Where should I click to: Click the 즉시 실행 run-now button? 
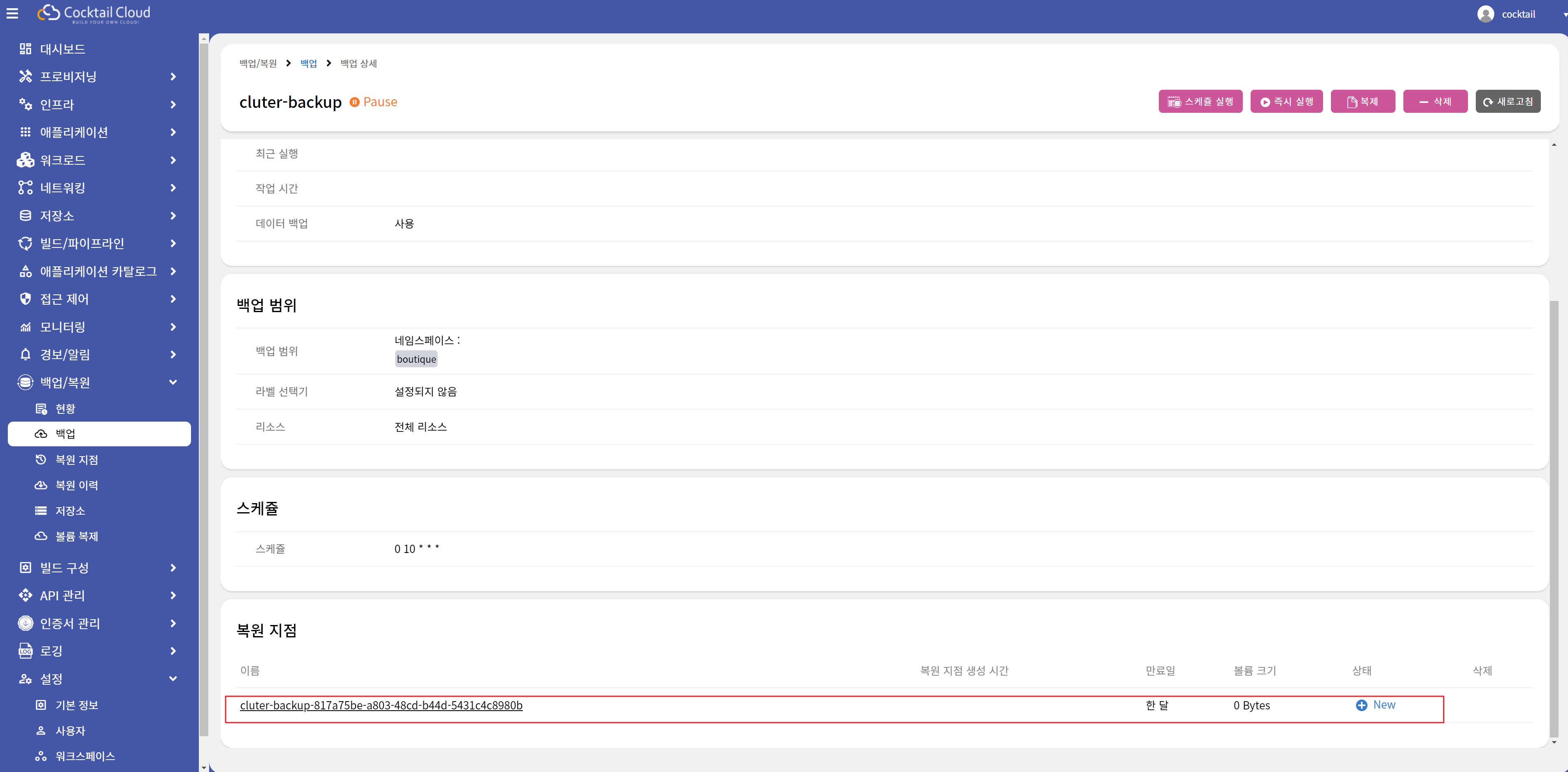point(1286,102)
